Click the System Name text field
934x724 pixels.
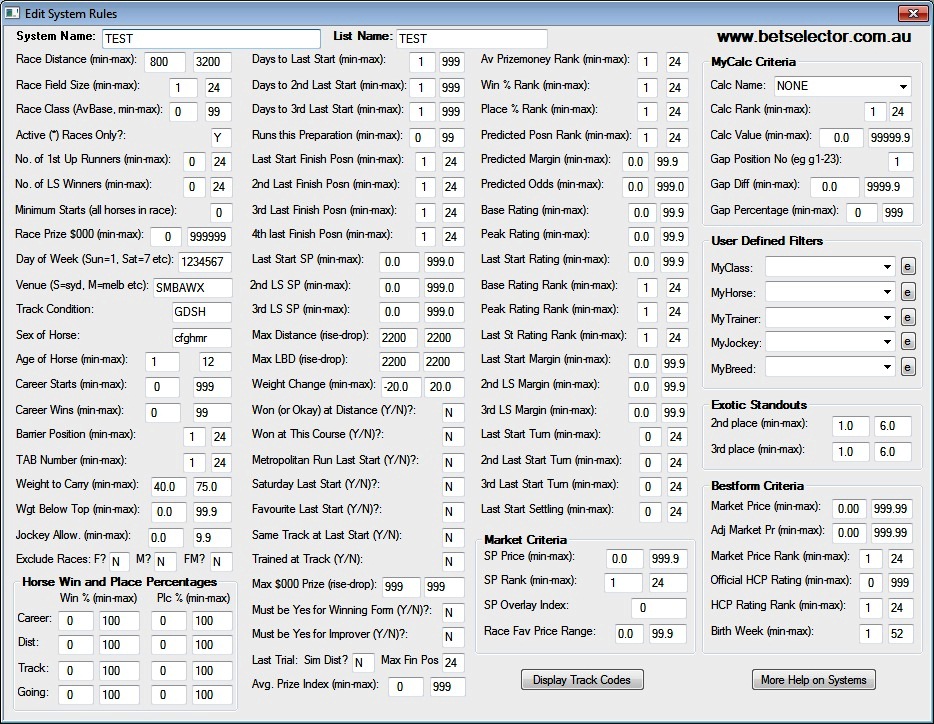click(x=210, y=38)
